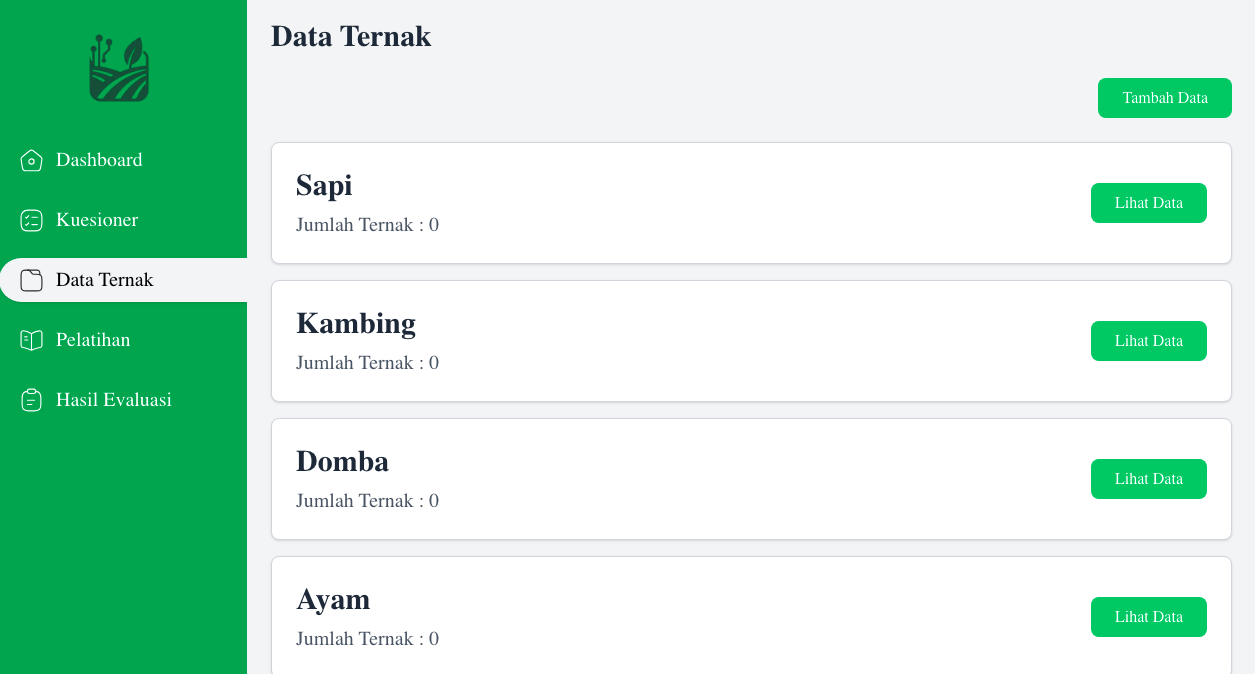The height and width of the screenshot is (674, 1255).
Task: Open the Pelatihan section
Action: [93, 340]
